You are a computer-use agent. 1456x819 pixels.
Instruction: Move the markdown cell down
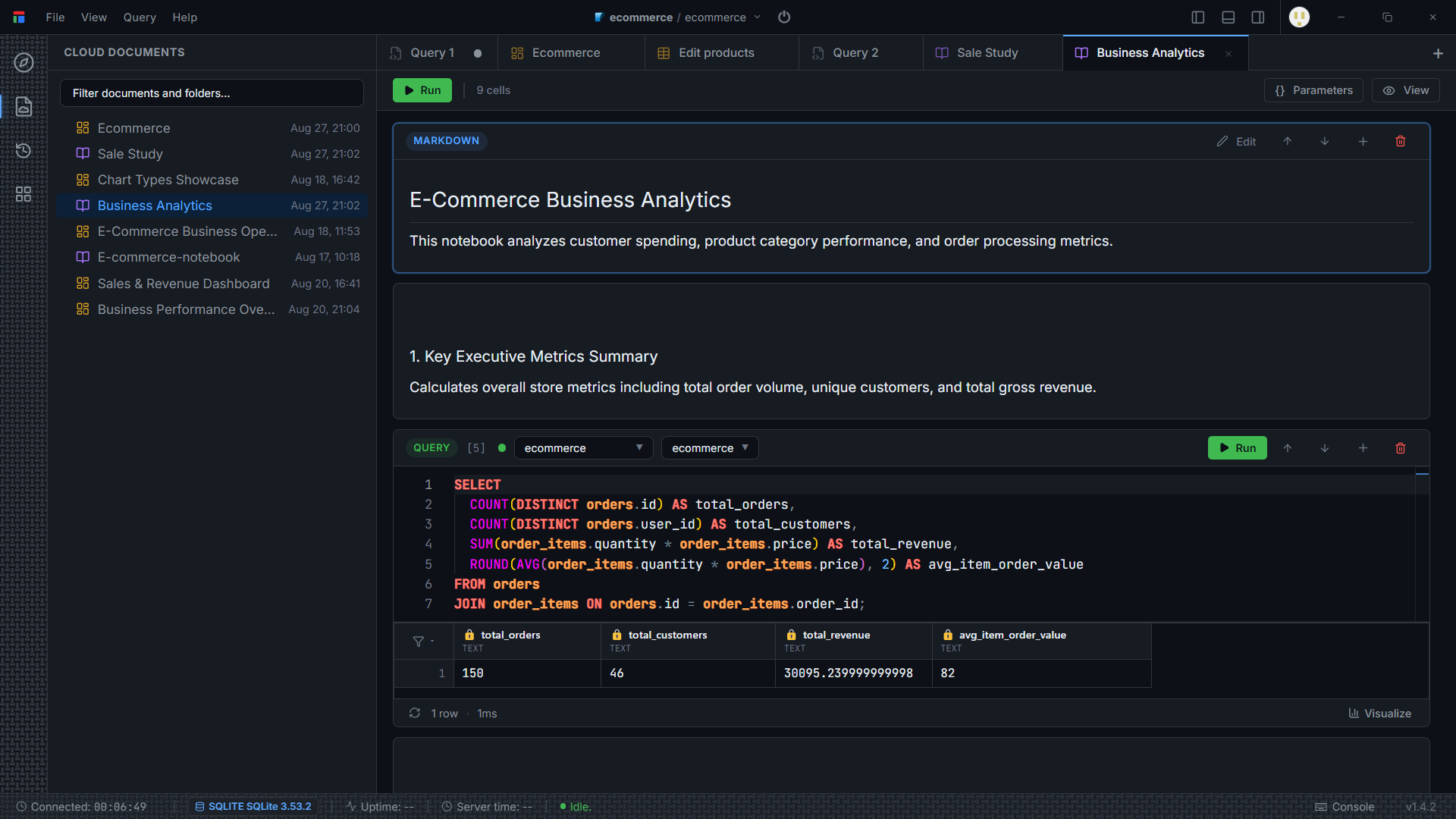pos(1325,141)
